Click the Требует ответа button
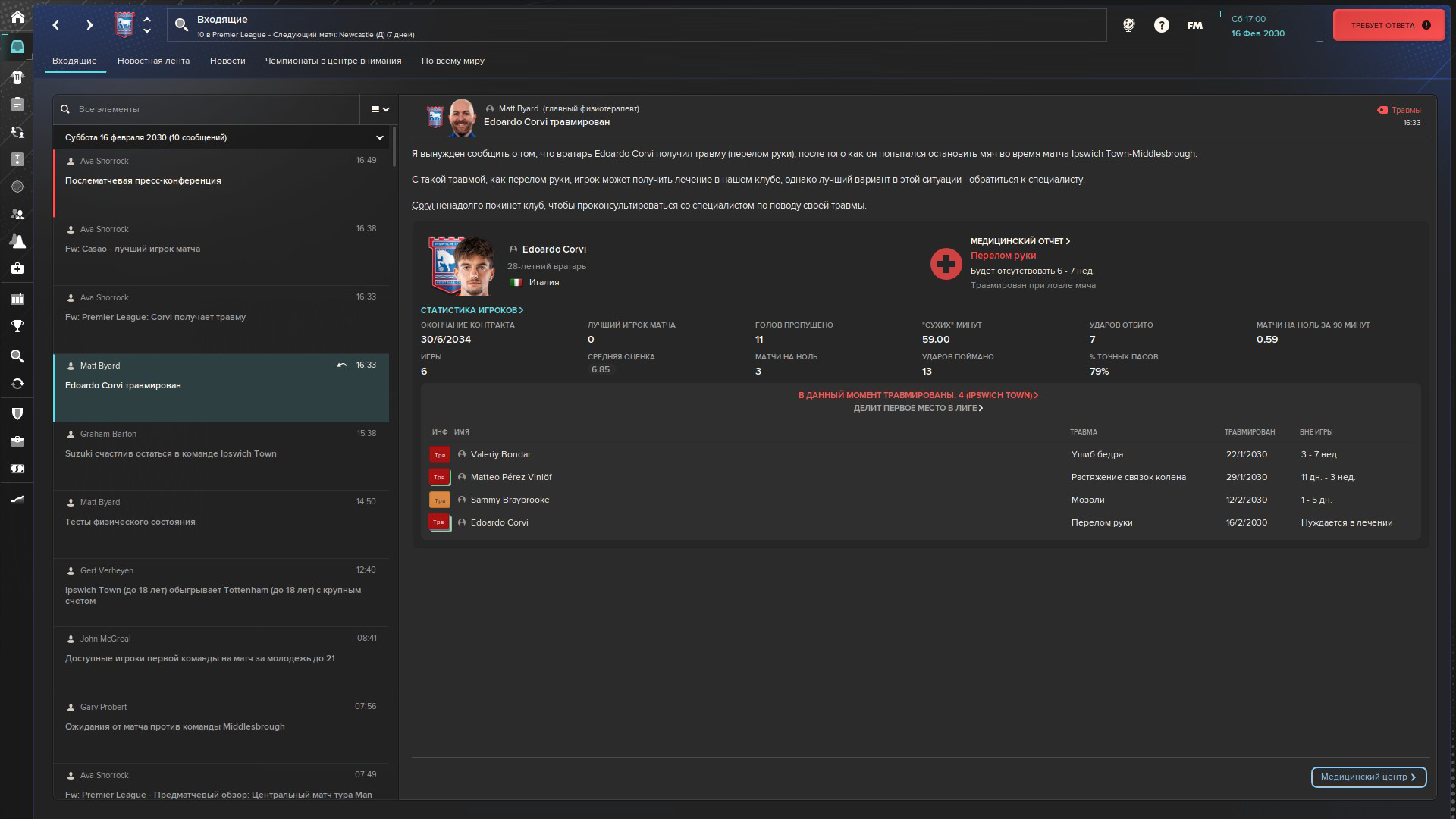1456x819 pixels. tap(1389, 25)
